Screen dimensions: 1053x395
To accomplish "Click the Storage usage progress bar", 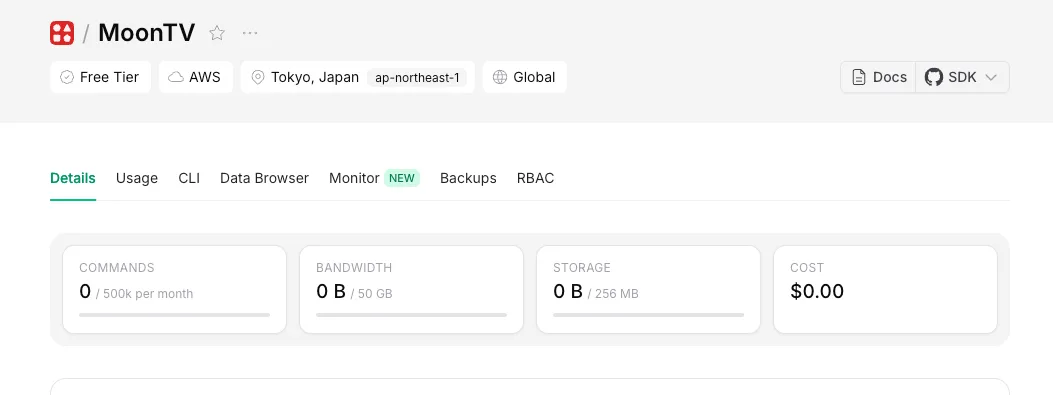I will (x=648, y=314).
